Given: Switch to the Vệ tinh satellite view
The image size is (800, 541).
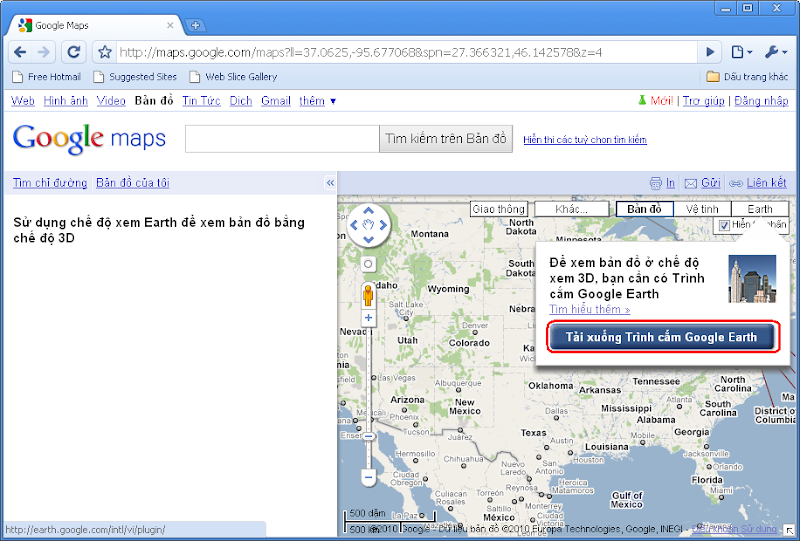Looking at the screenshot, I should pyautogui.click(x=702, y=209).
